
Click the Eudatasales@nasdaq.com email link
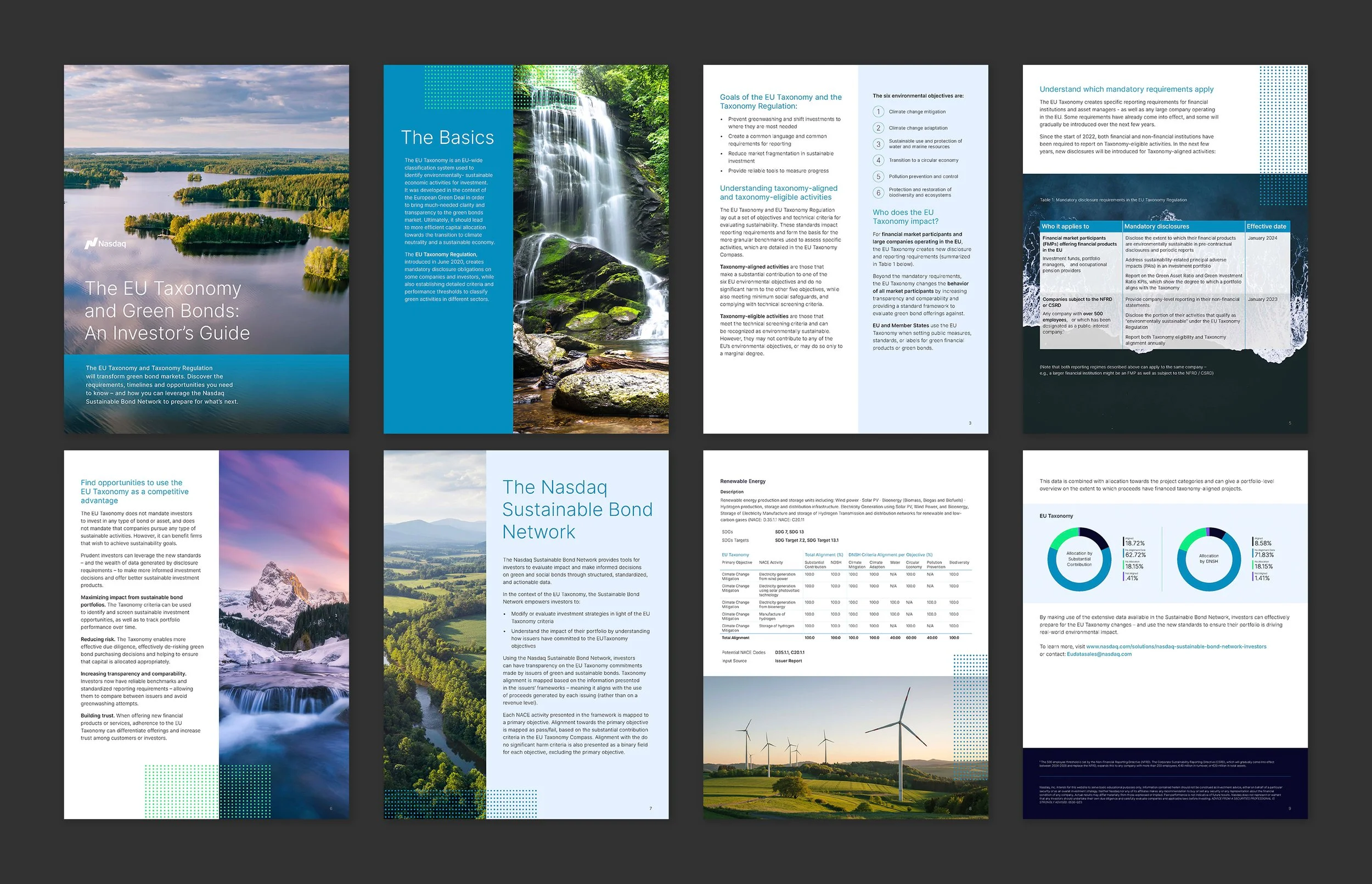point(1099,654)
